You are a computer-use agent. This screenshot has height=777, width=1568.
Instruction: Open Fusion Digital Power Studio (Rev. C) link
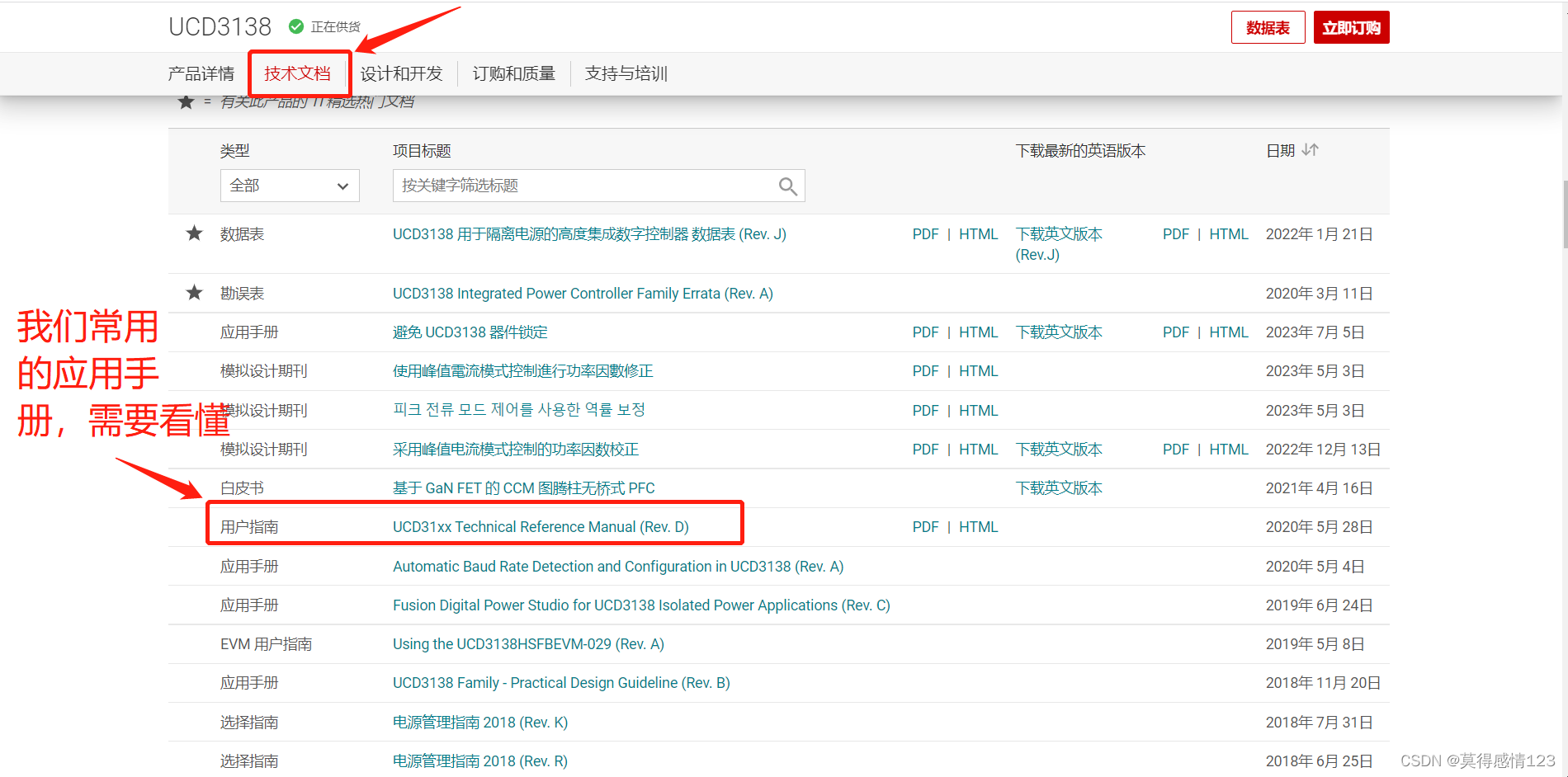click(641, 605)
